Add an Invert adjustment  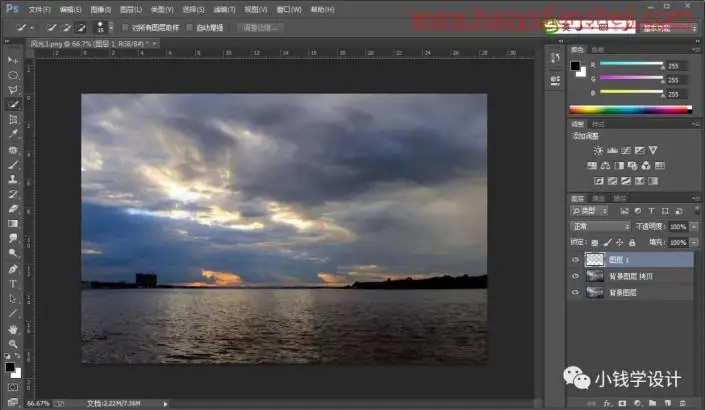(598, 181)
